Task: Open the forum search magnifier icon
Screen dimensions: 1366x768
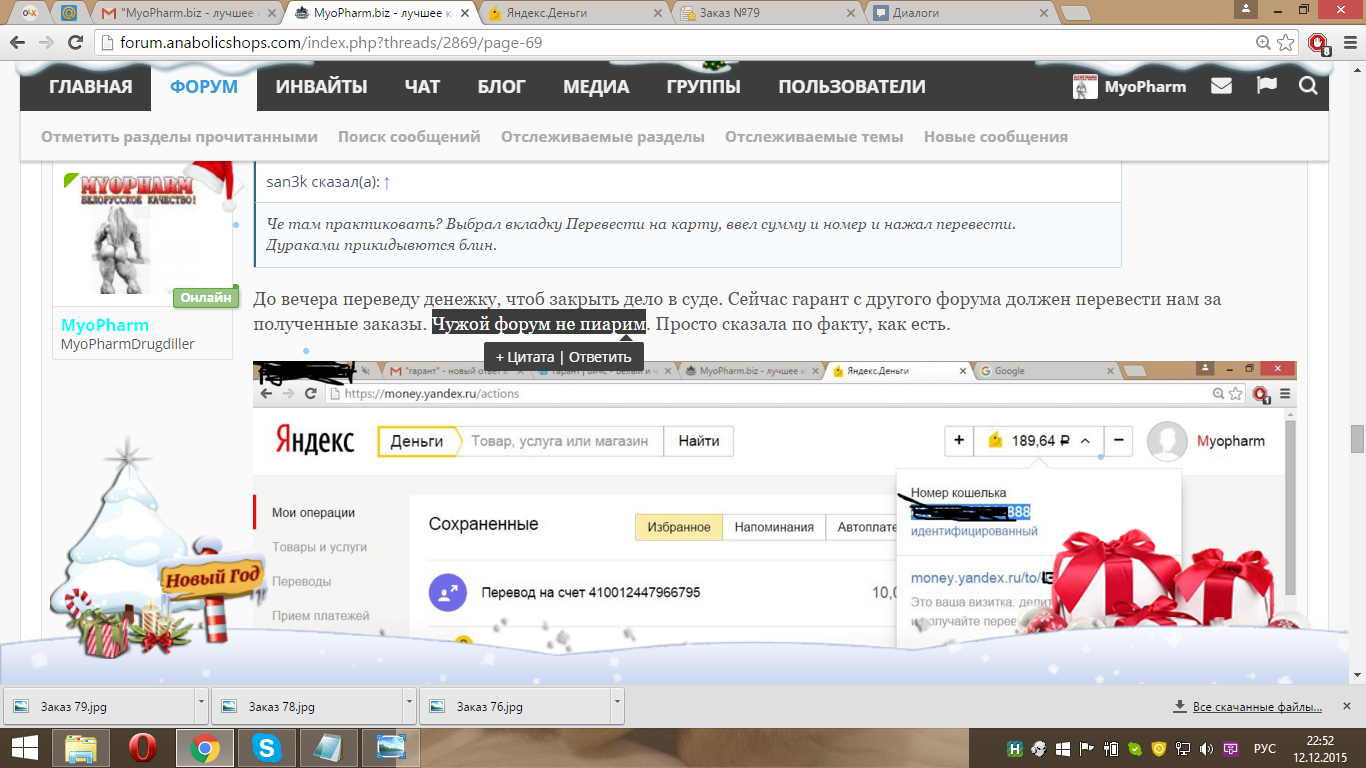Action: pos(1308,86)
